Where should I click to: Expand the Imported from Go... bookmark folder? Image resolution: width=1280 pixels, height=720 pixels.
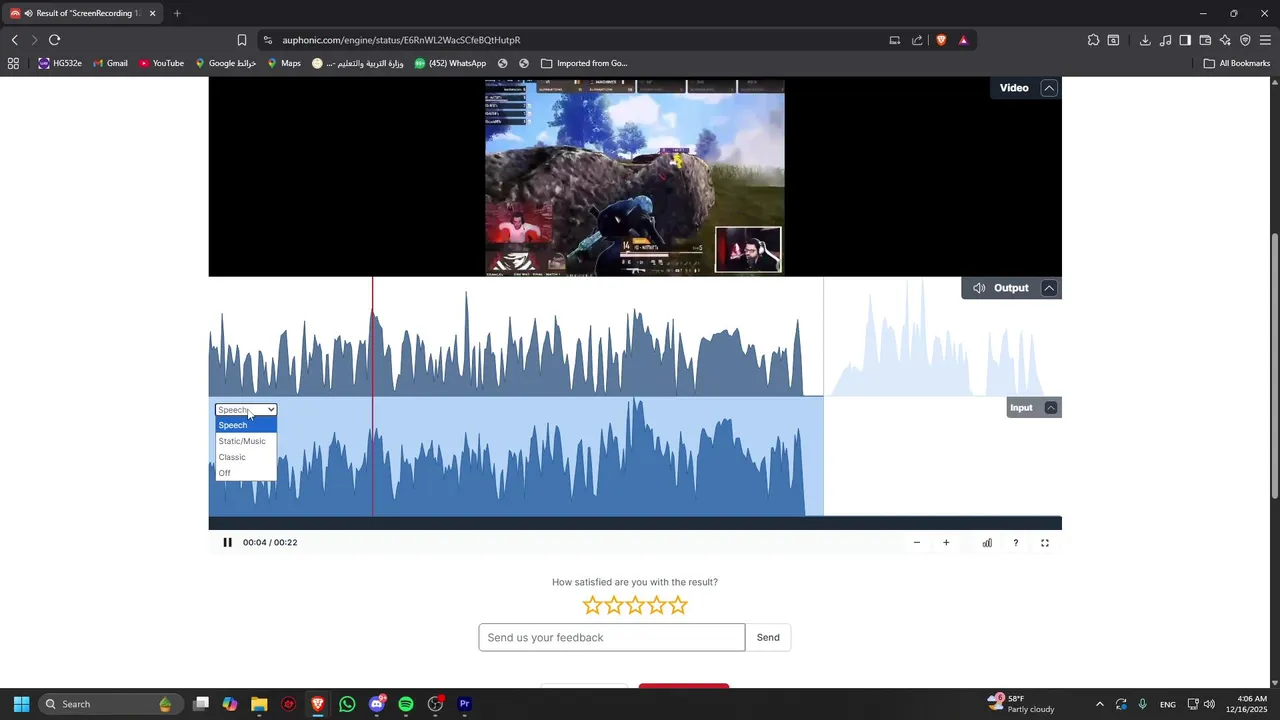click(x=584, y=63)
